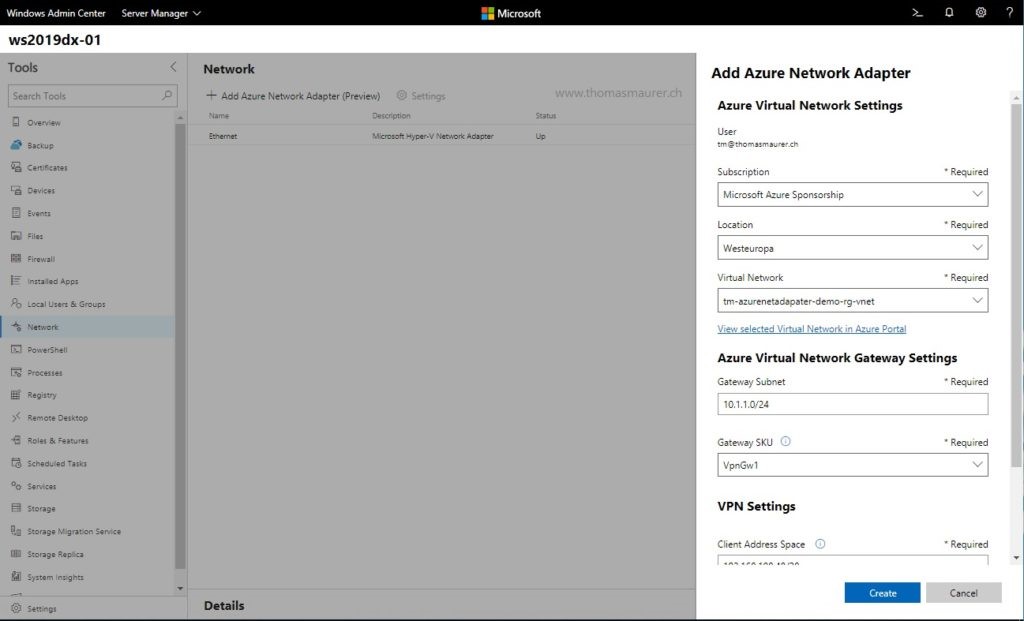Click the Create button
1024x621 pixels.
[882, 593]
